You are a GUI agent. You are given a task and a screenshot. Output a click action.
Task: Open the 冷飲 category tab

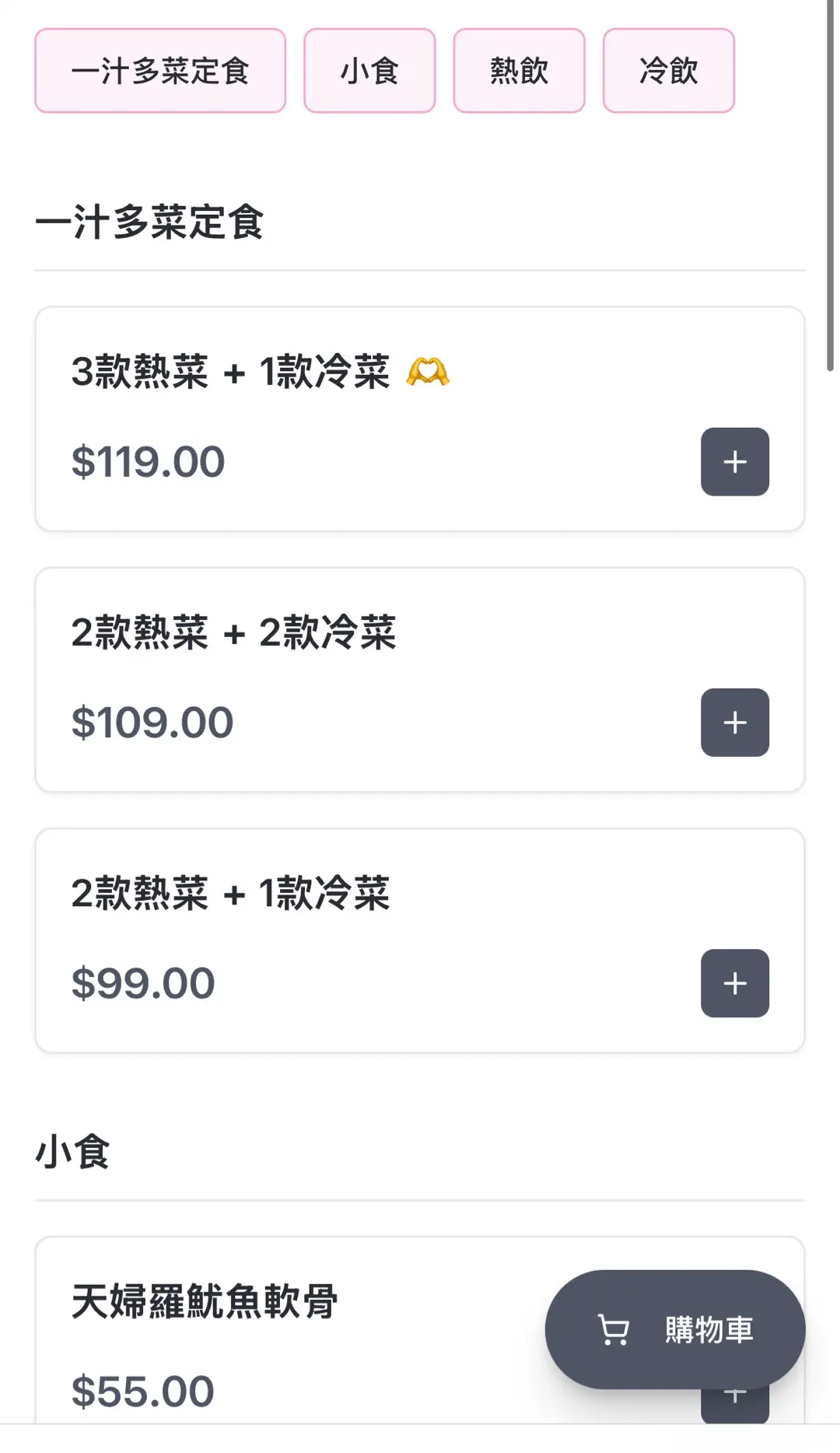668,71
